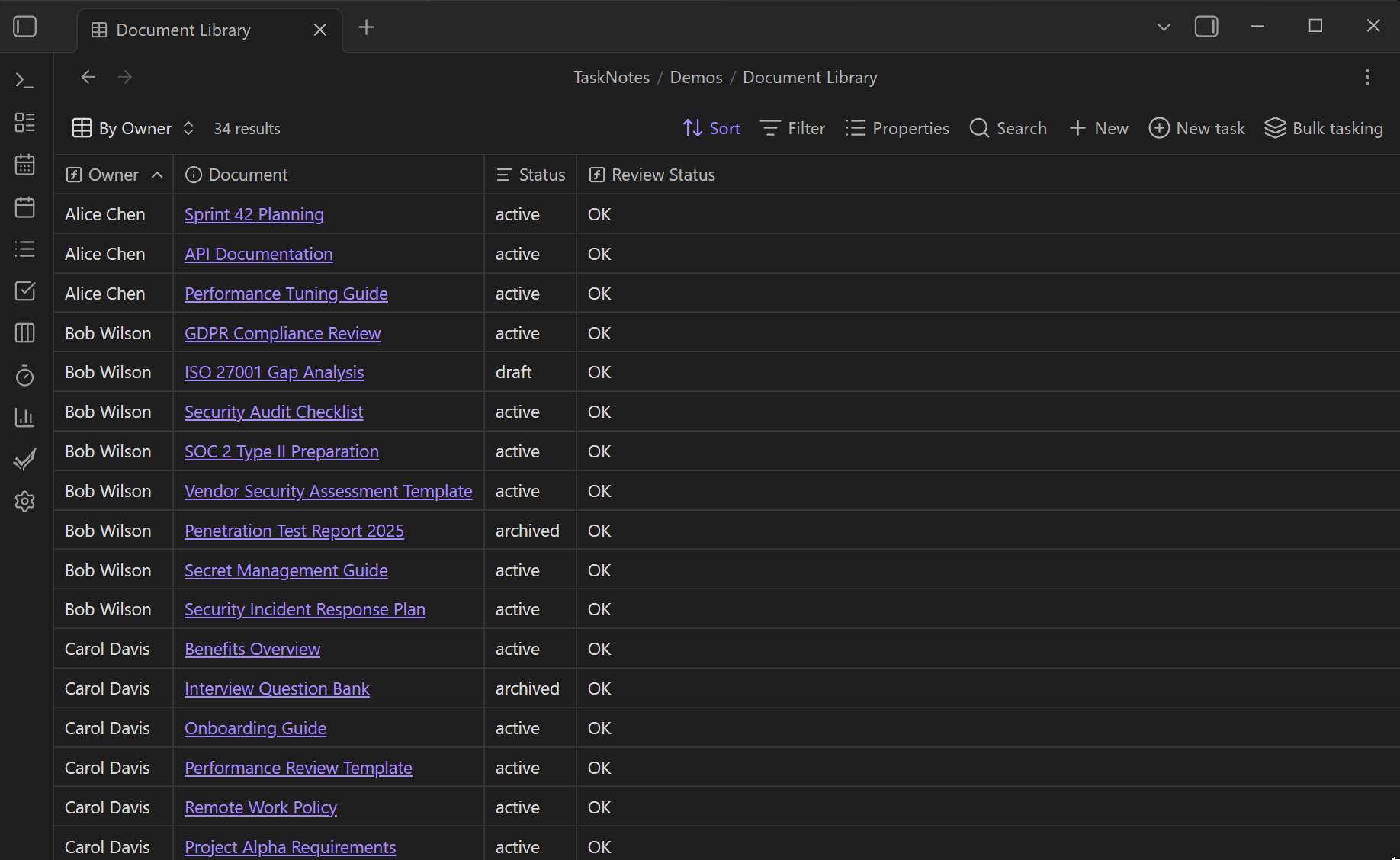Open TaskNotes settings via gear icon
1400x860 pixels.
(x=24, y=501)
